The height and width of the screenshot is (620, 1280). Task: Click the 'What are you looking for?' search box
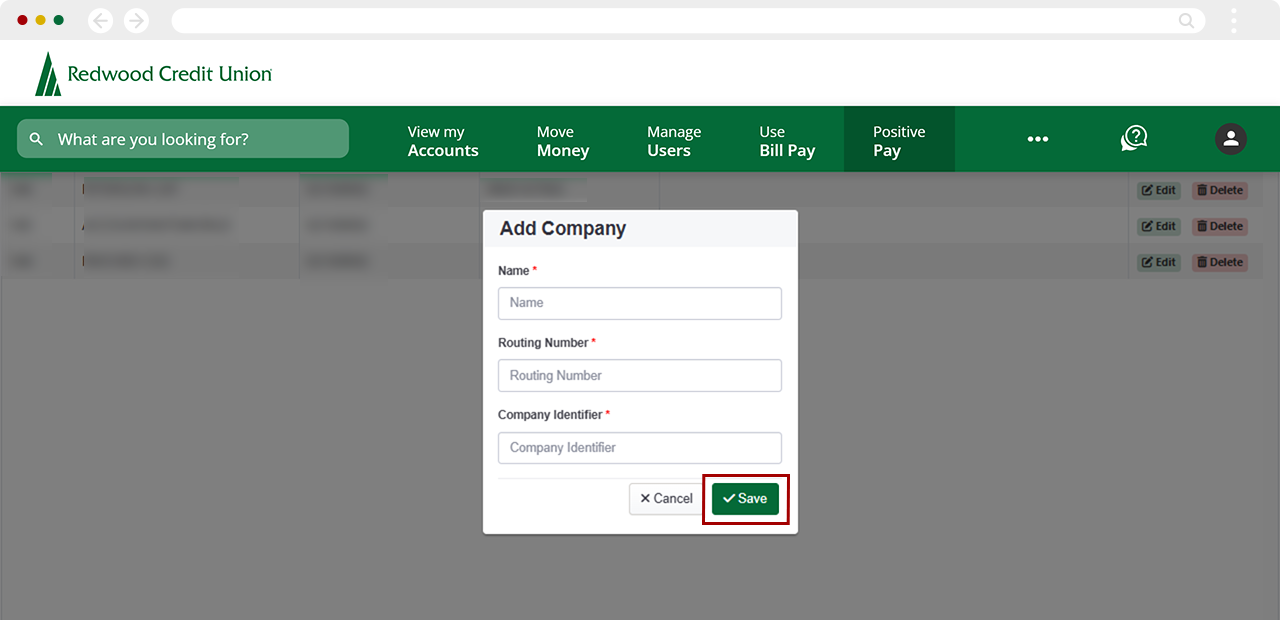pos(183,139)
